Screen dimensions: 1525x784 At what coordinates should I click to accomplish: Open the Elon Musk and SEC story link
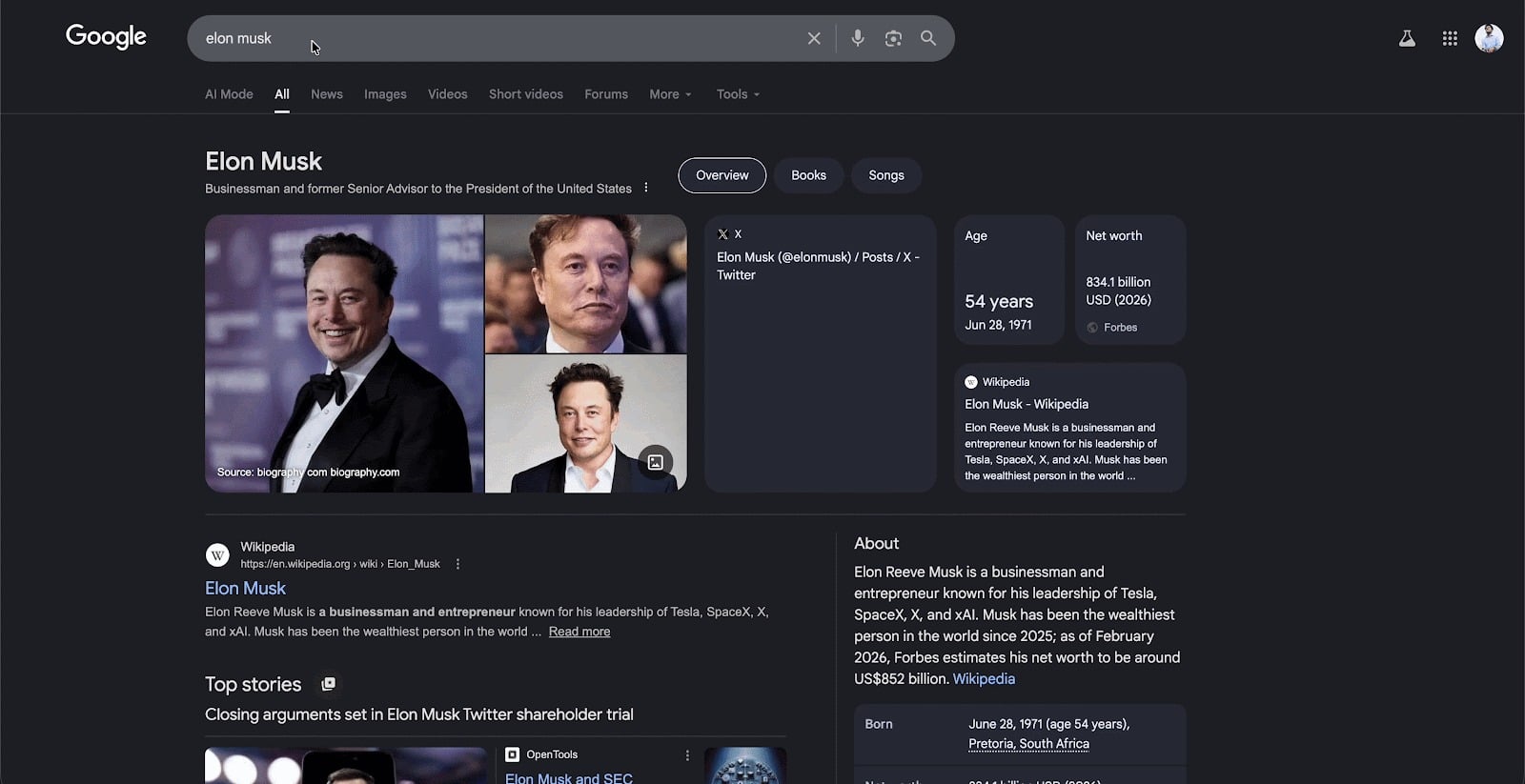569,777
